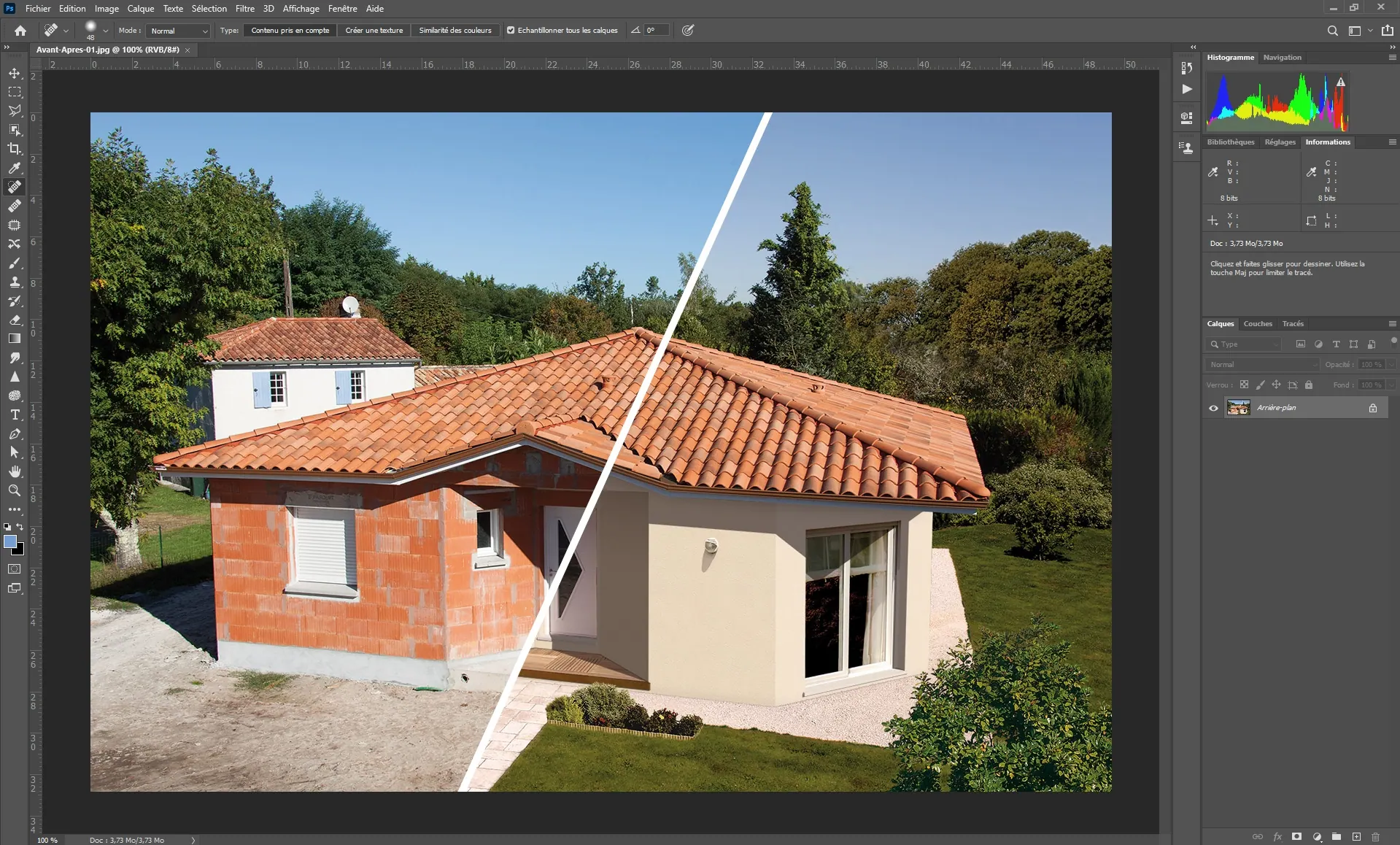Image resolution: width=1400 pixels, height=845 pixels.
Task: Switch to the Navigation tab
Action: tap(1282, 58)
